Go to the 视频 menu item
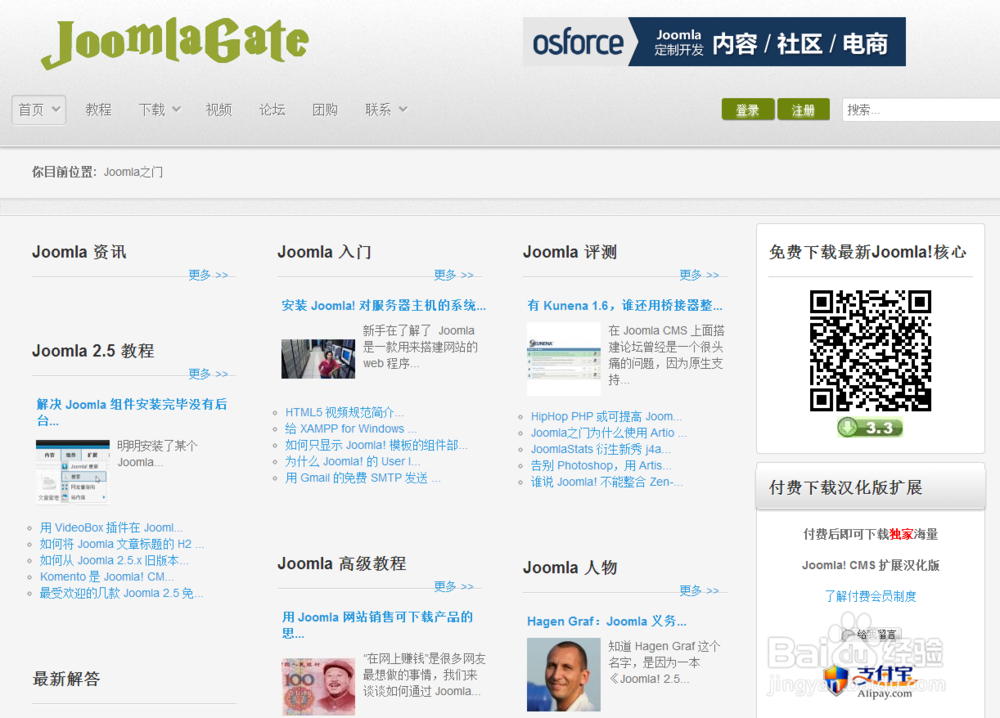Screen dimensions: 1000x718 [218, 110]
